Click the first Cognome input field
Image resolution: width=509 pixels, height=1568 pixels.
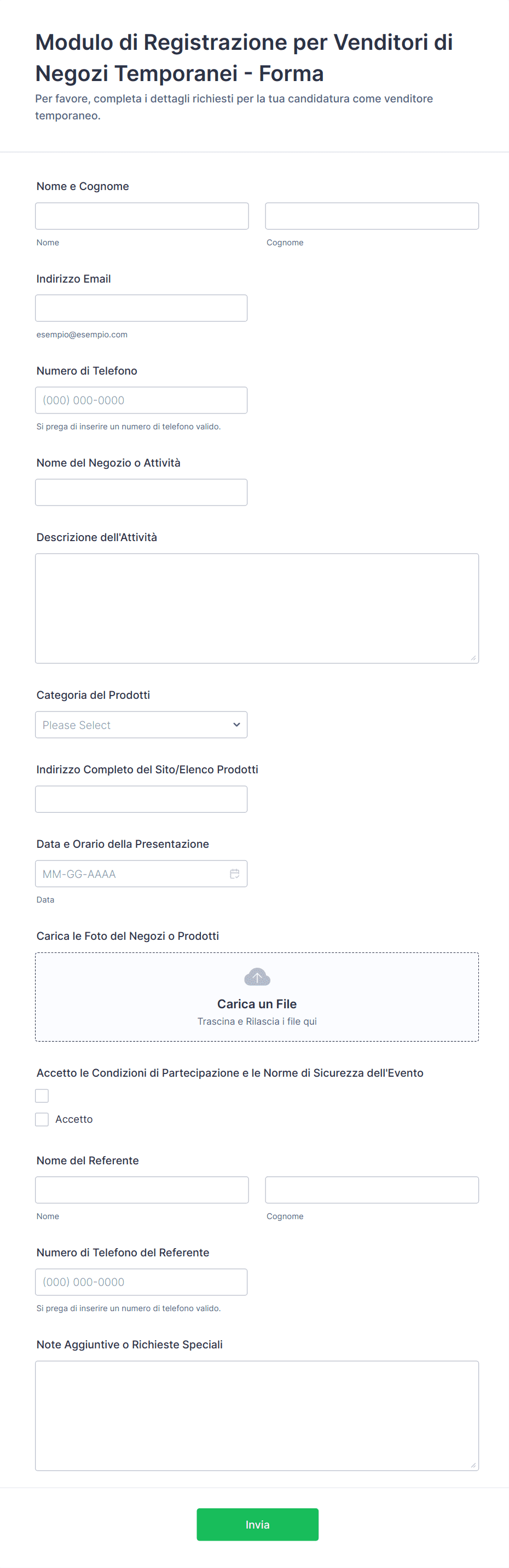pos(372,216)
